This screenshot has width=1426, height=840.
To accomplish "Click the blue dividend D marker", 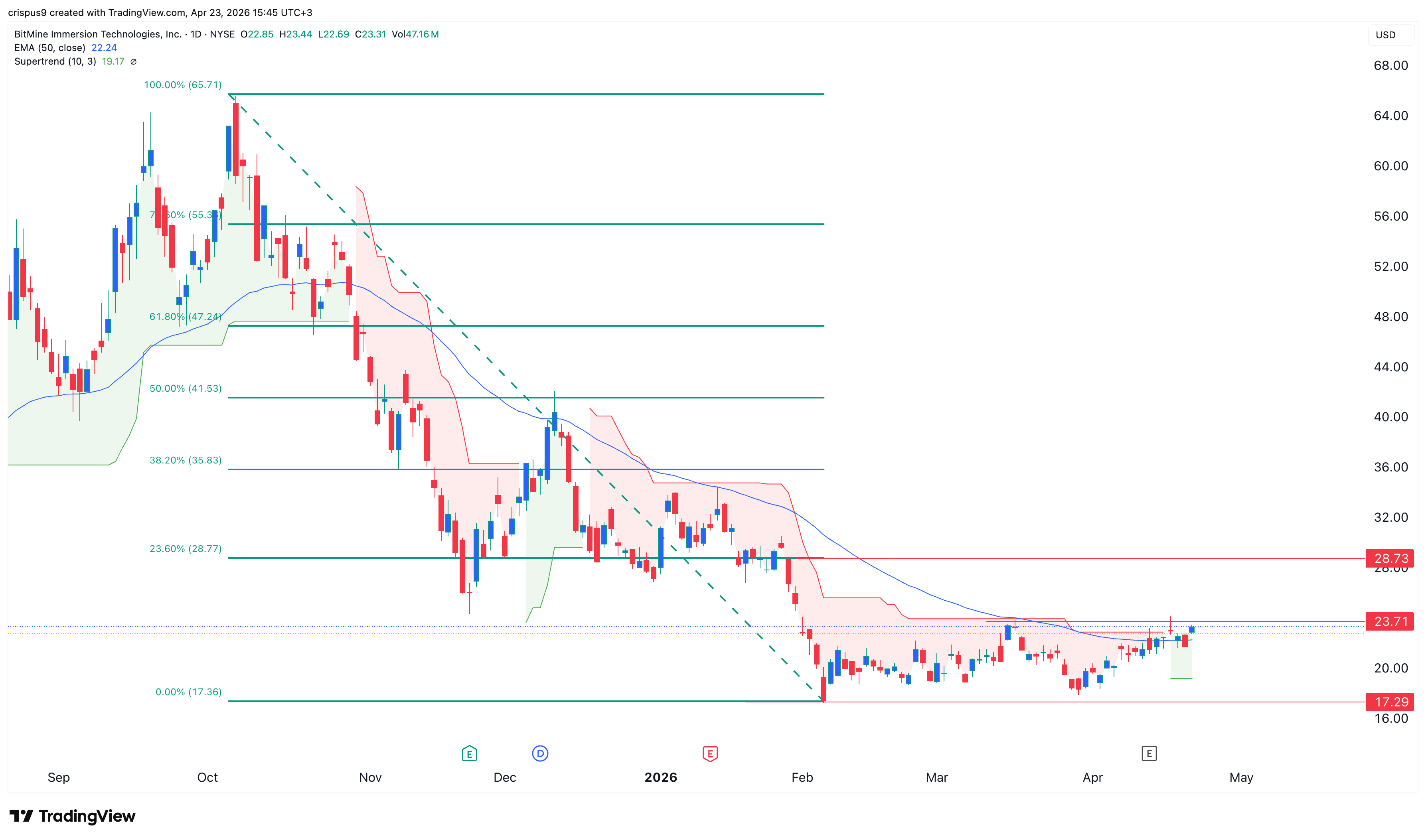I will (540, 753).
